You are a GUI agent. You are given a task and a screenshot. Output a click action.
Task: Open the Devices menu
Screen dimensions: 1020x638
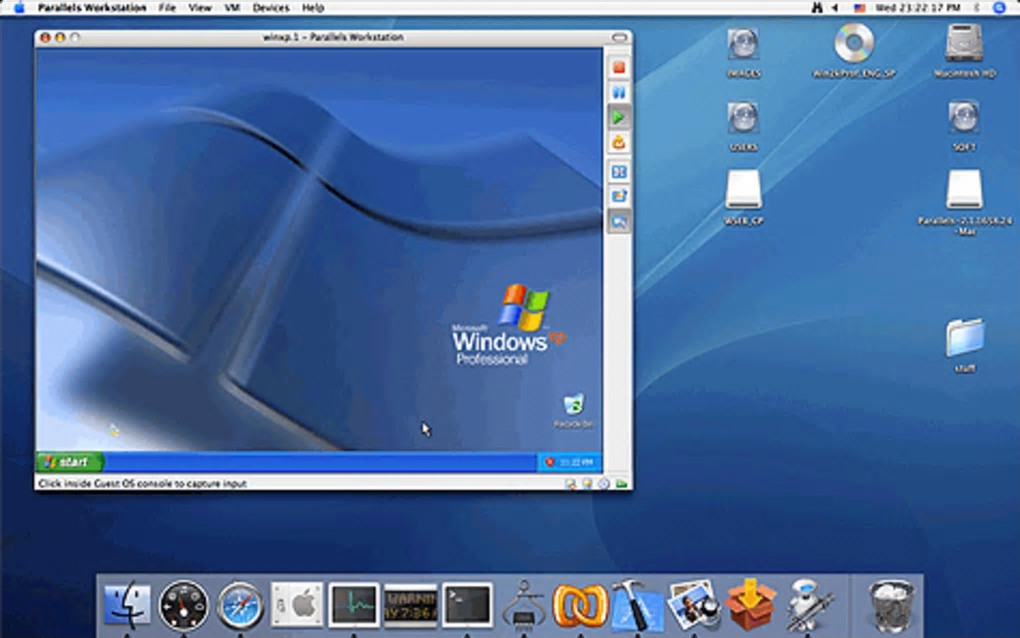click(x=271, y=8)
